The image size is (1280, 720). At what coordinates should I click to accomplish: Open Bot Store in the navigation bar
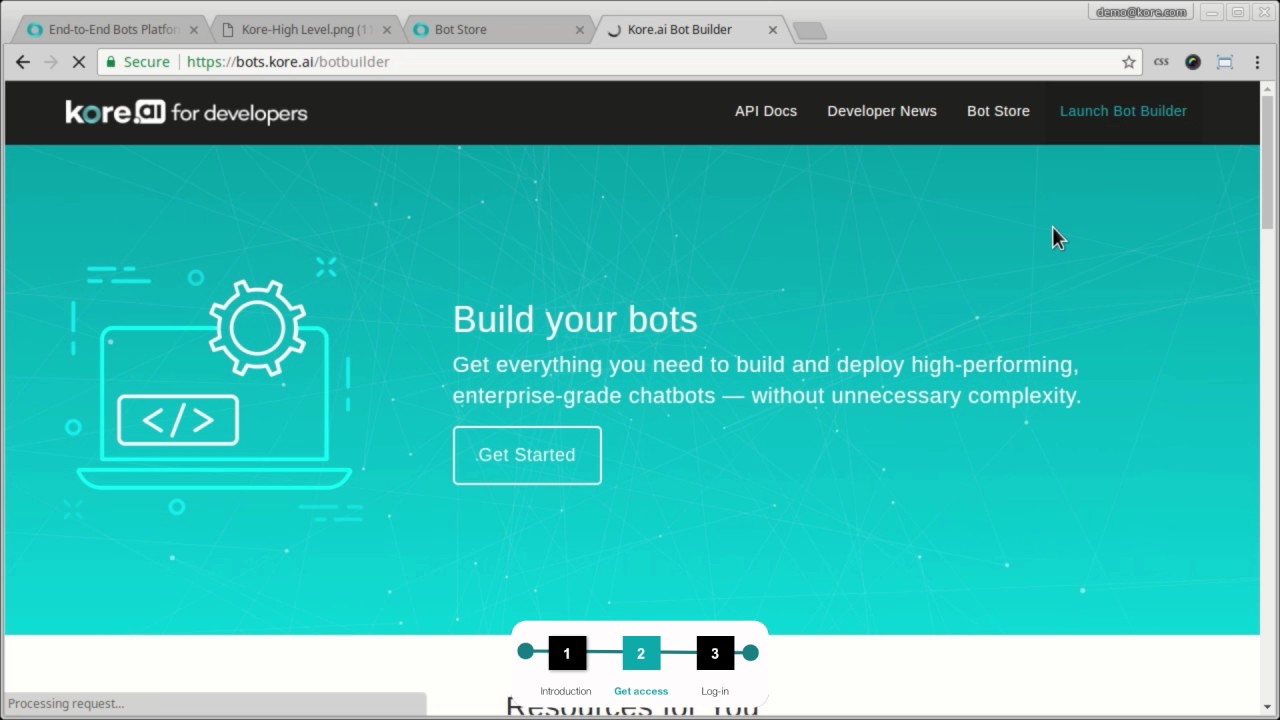[x=998, y=111]
